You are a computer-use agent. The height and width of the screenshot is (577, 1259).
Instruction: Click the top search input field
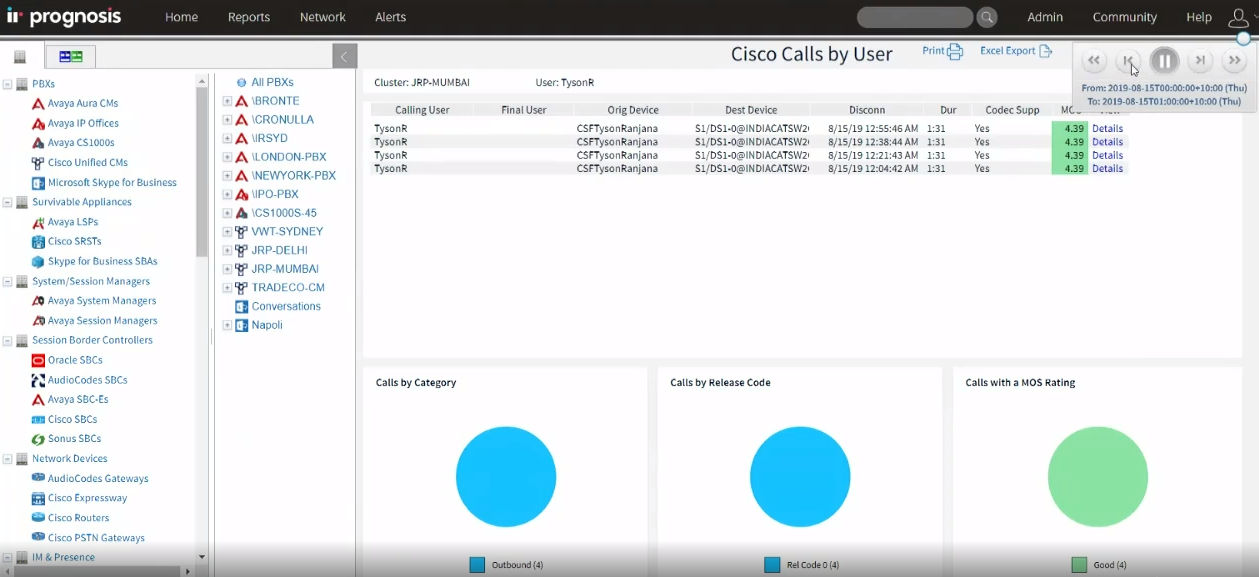(914, 17)
